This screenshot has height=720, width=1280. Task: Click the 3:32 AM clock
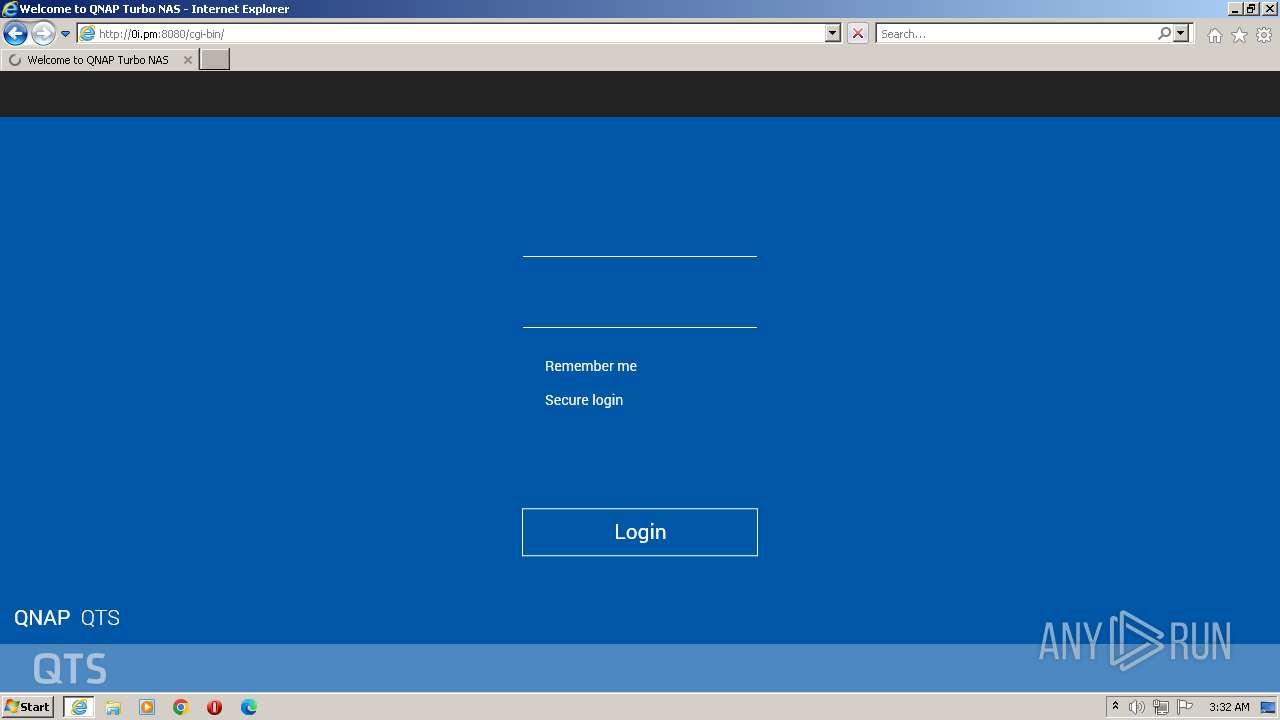(1229, 707)
